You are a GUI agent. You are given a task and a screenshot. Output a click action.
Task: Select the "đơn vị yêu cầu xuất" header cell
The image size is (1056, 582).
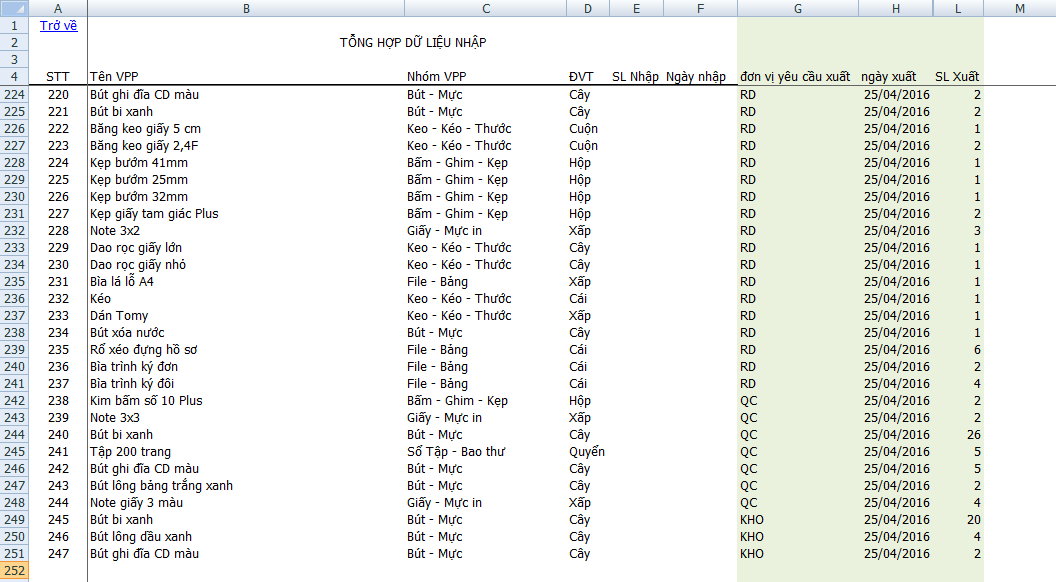pos(795,77)
